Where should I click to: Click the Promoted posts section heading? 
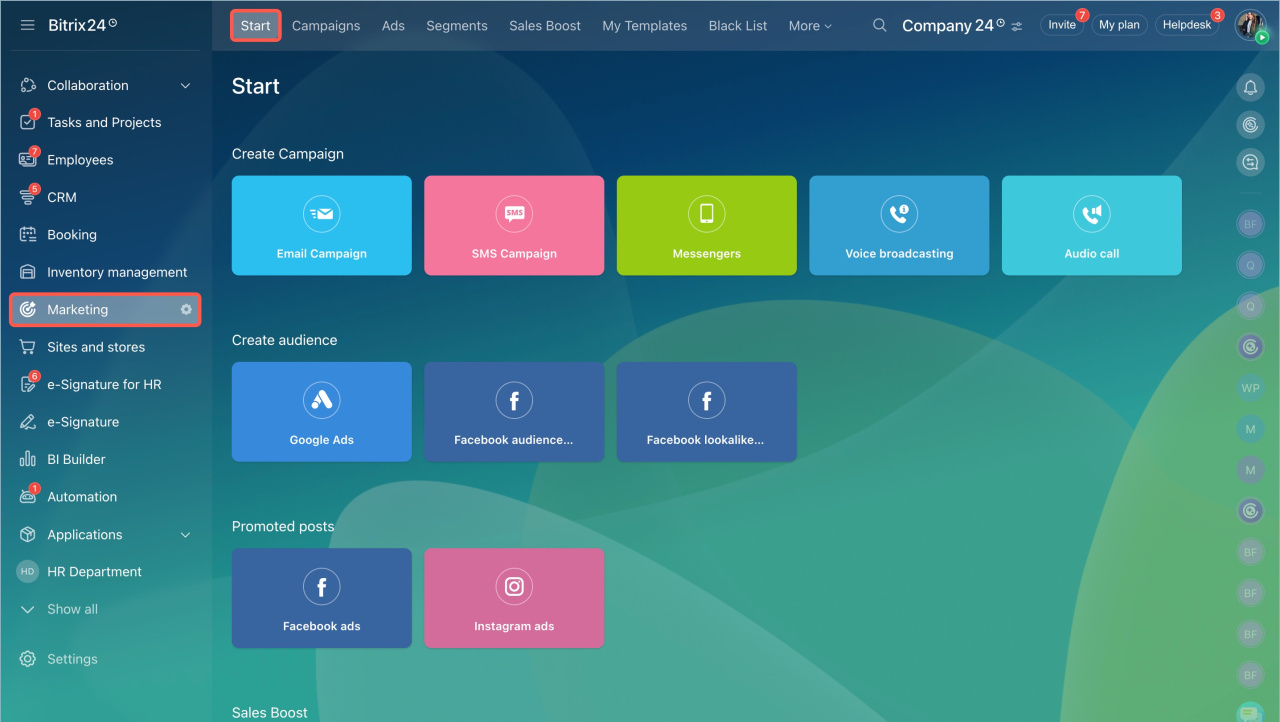click(283, 526)
